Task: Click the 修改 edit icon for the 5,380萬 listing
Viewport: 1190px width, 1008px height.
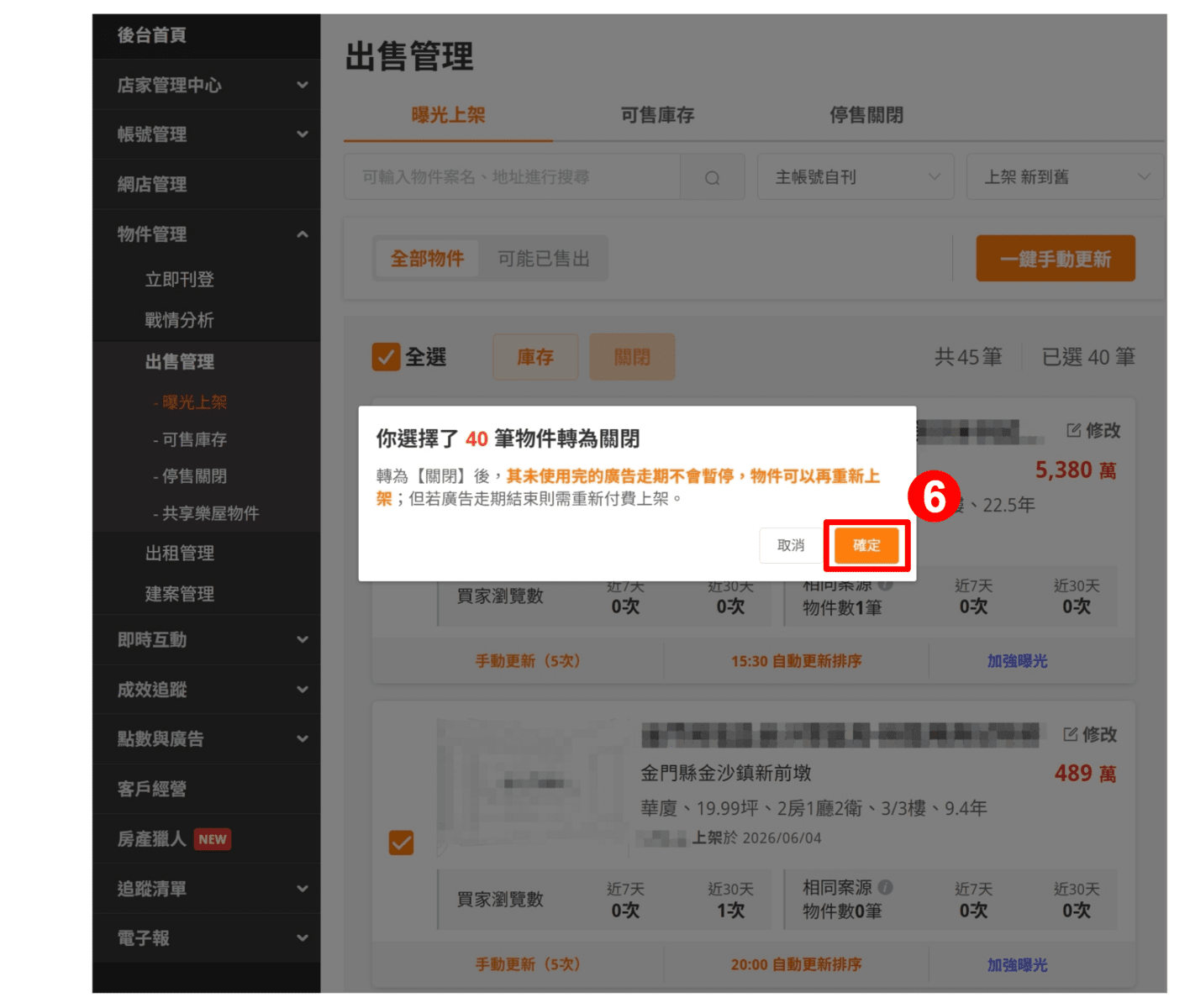Action: (x=1074, y=430)
